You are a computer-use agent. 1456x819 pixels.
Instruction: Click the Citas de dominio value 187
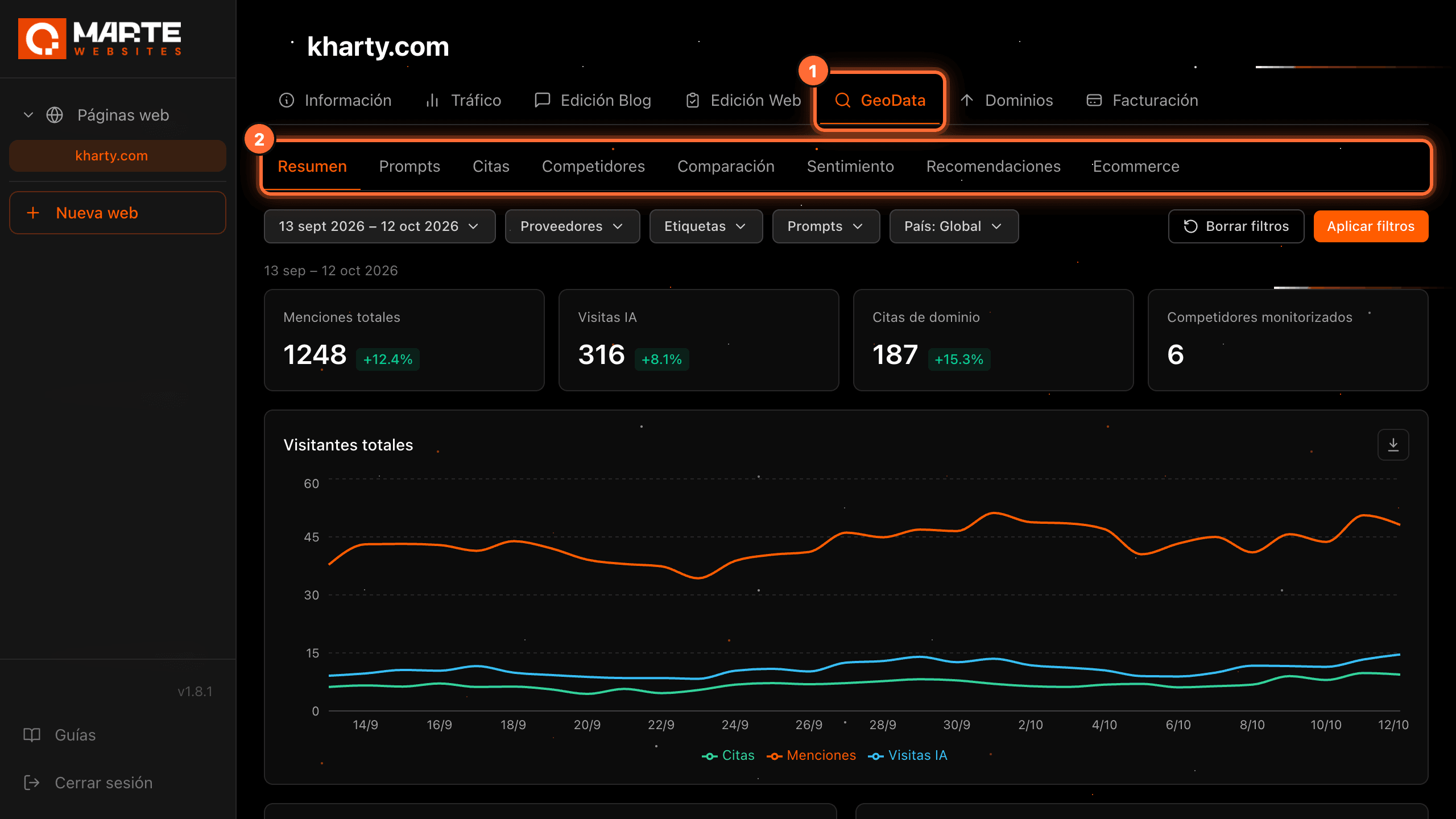coord(895,355)
